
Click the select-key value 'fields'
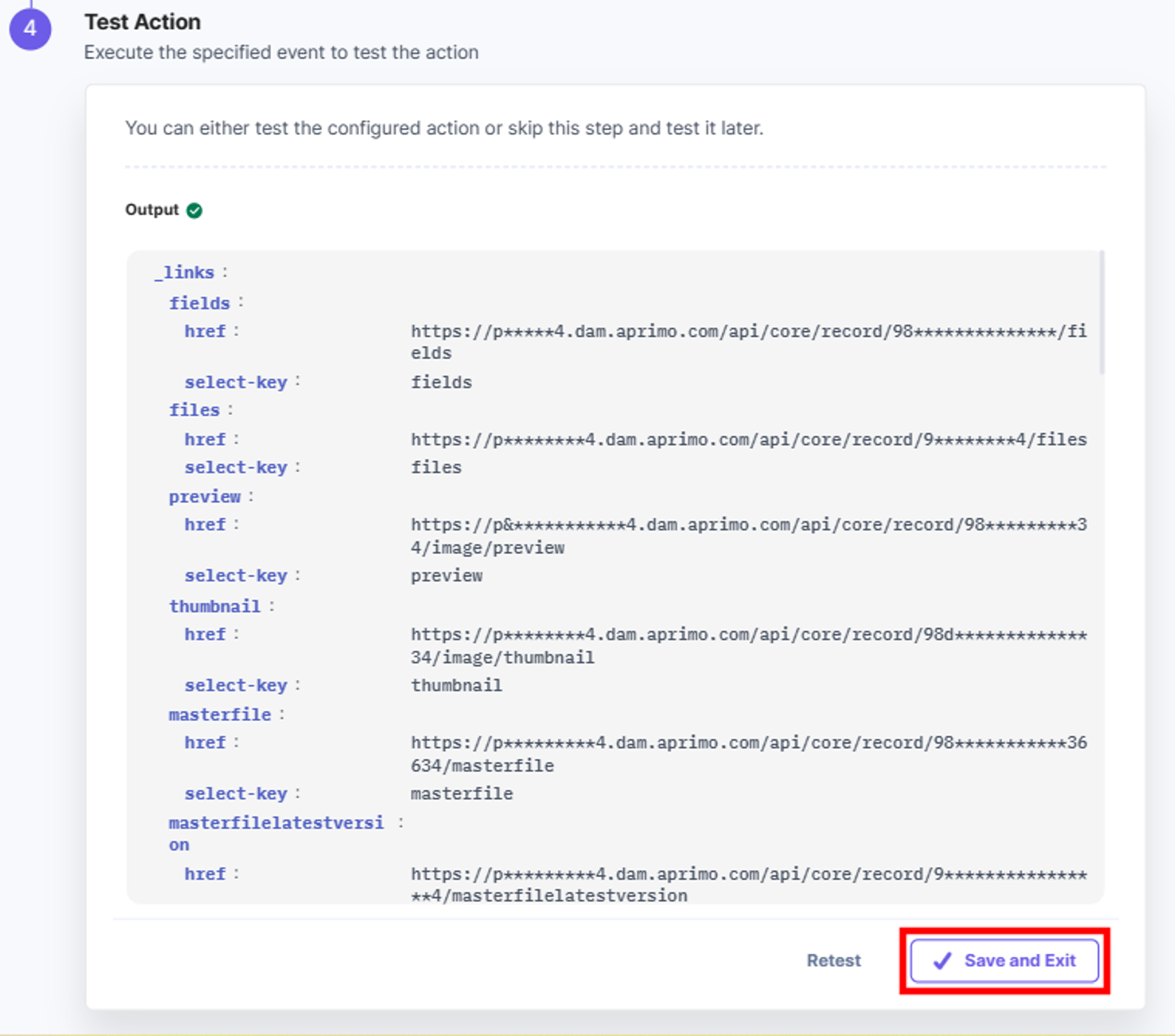point(442,382)
